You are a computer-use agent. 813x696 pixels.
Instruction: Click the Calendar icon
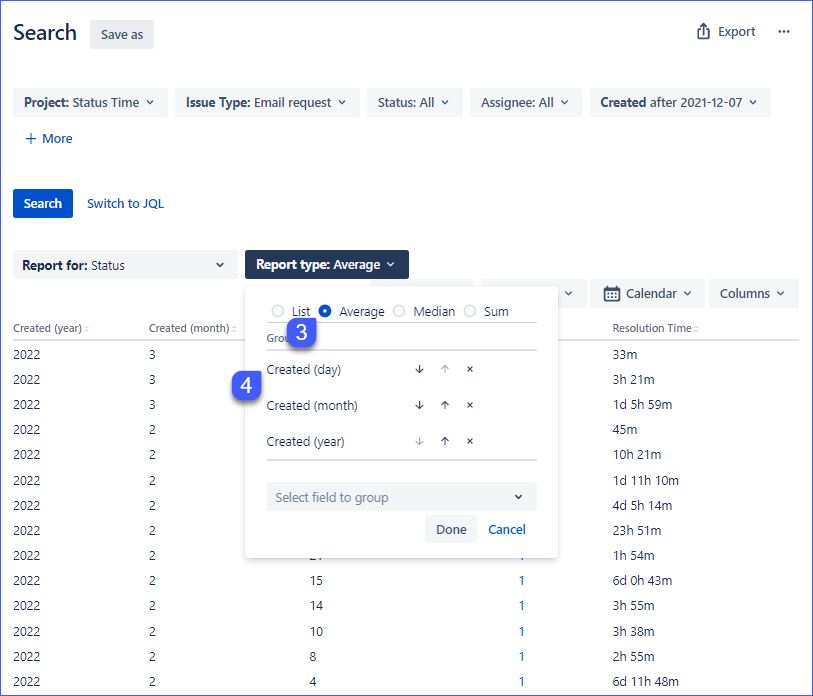pyautogui.click(x=611, y=294)
